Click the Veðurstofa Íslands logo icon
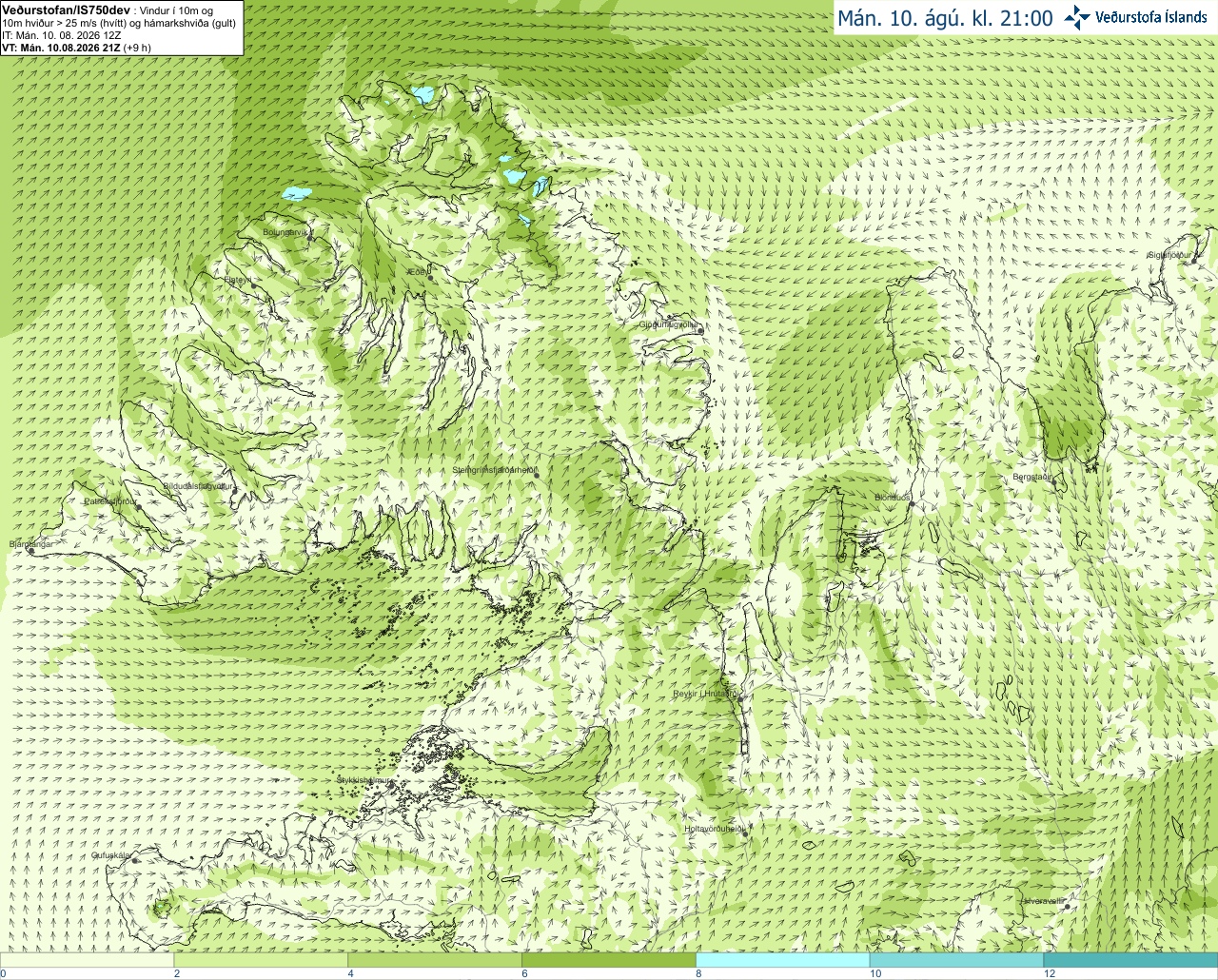 [1077, 17]
